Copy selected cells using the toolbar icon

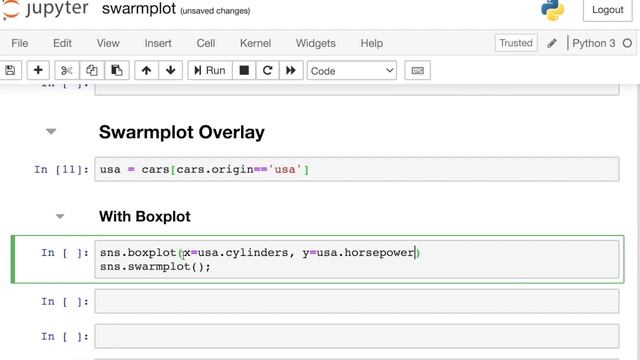(92, 71)
